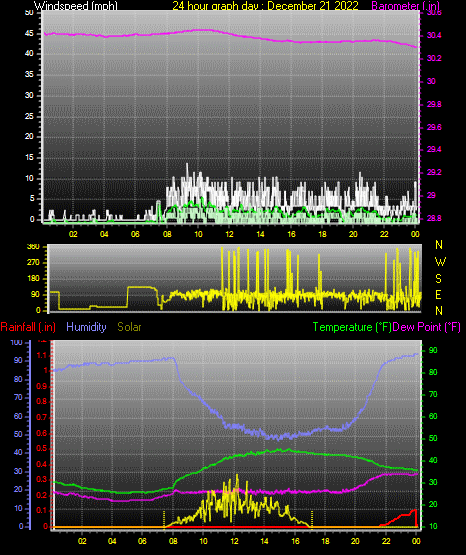Click compass letter 'E' beside wind direction chart

click(x=438, y=295)
